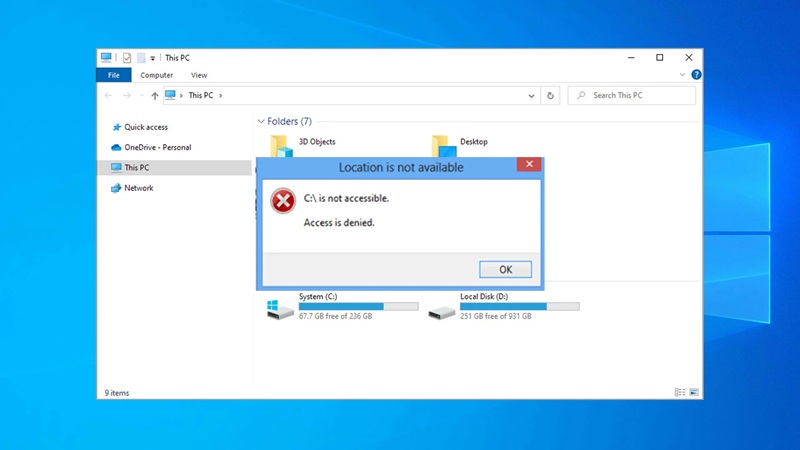Click the This PC icon in the title bar
The width and height of the screenshot is (800, 450).
point(106,58)
